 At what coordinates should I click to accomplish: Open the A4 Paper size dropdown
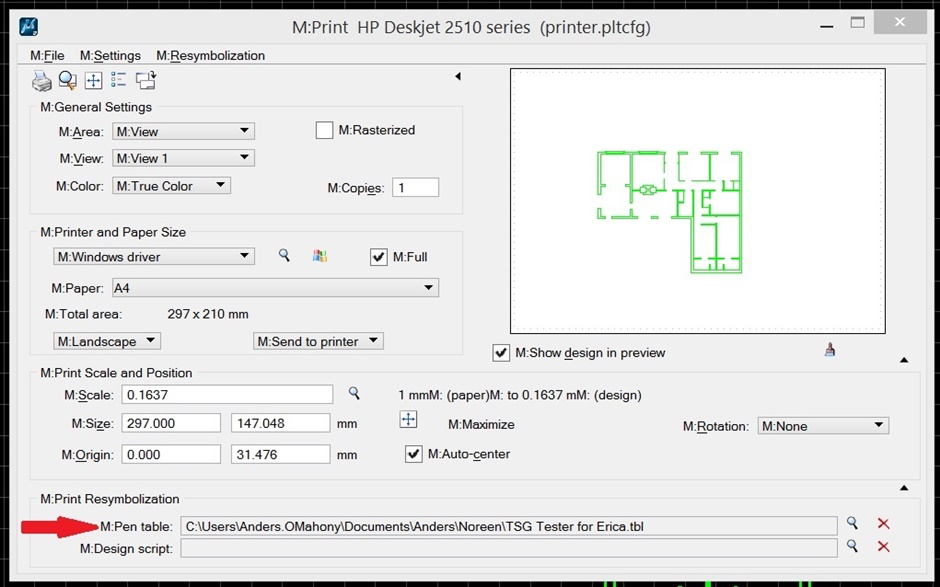[x=276, y=288]
